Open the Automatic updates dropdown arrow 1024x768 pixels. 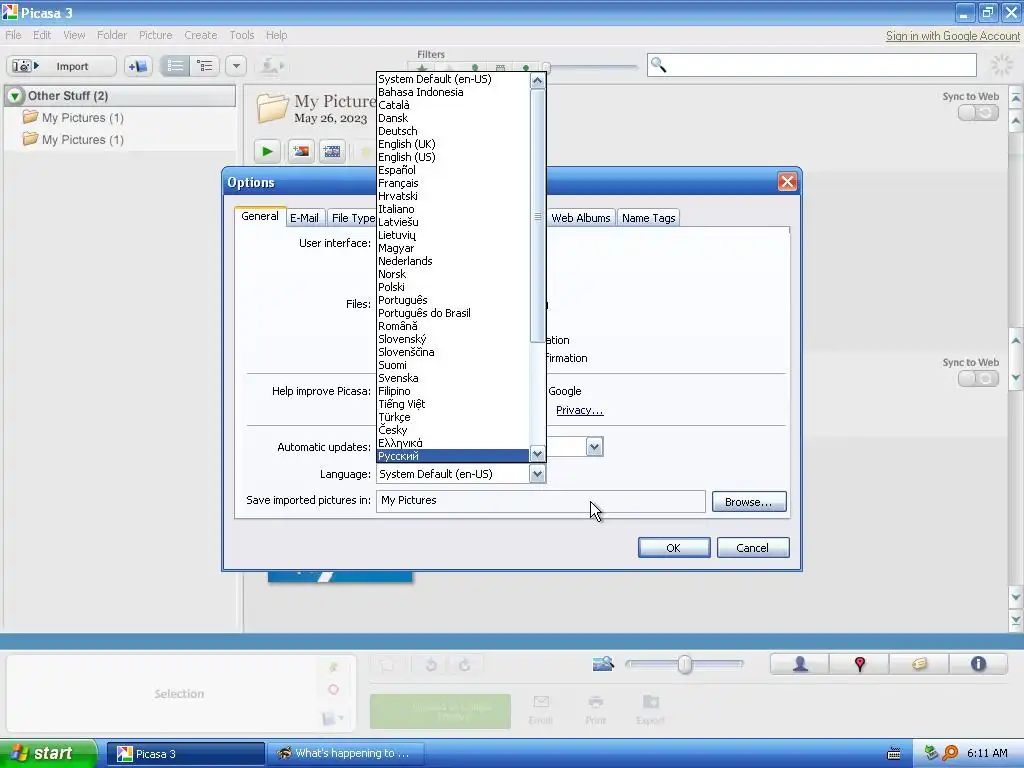(x=594, y=447)
